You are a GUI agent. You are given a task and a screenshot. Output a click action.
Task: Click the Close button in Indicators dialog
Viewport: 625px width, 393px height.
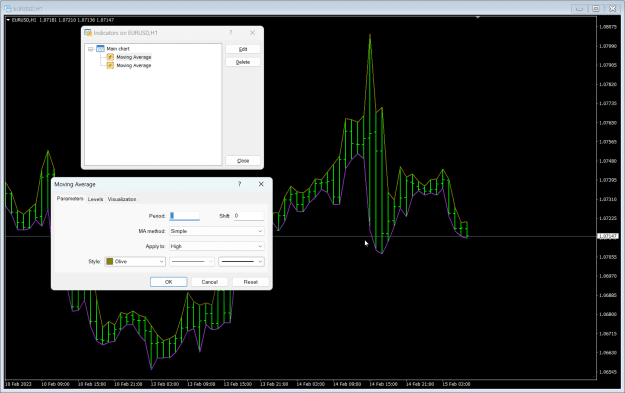(243, 161)
